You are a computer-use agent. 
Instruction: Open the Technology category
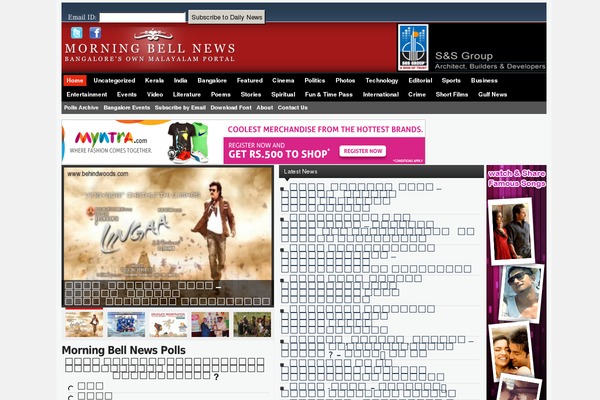(382, 80)
